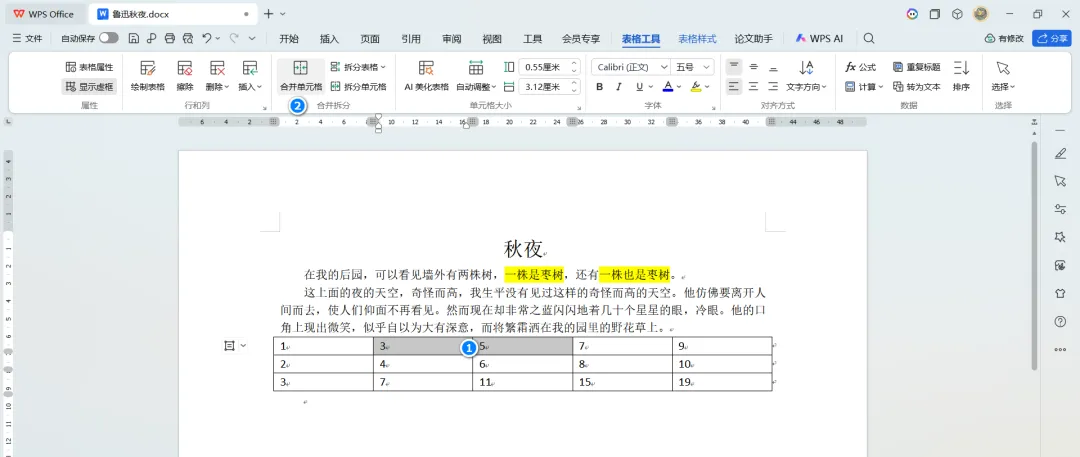Select the Eraser (擦除) tool
This screenshot has width=1080, height=457.
tap(185, 76)
